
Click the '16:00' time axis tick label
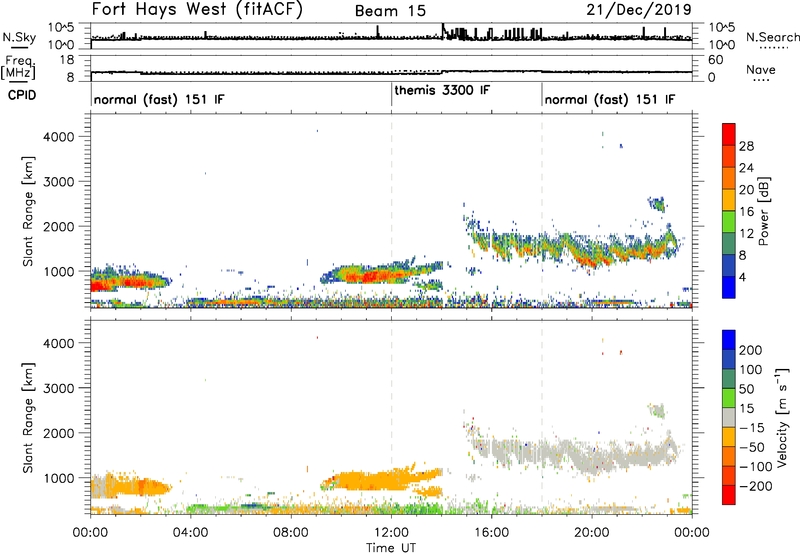[491, 533]
